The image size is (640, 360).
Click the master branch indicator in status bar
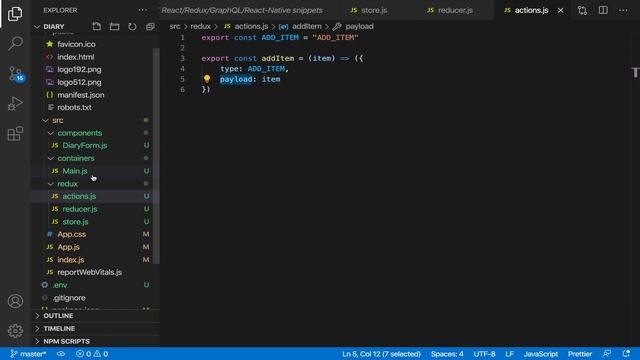pyautogui.click(x=28, y=354)
